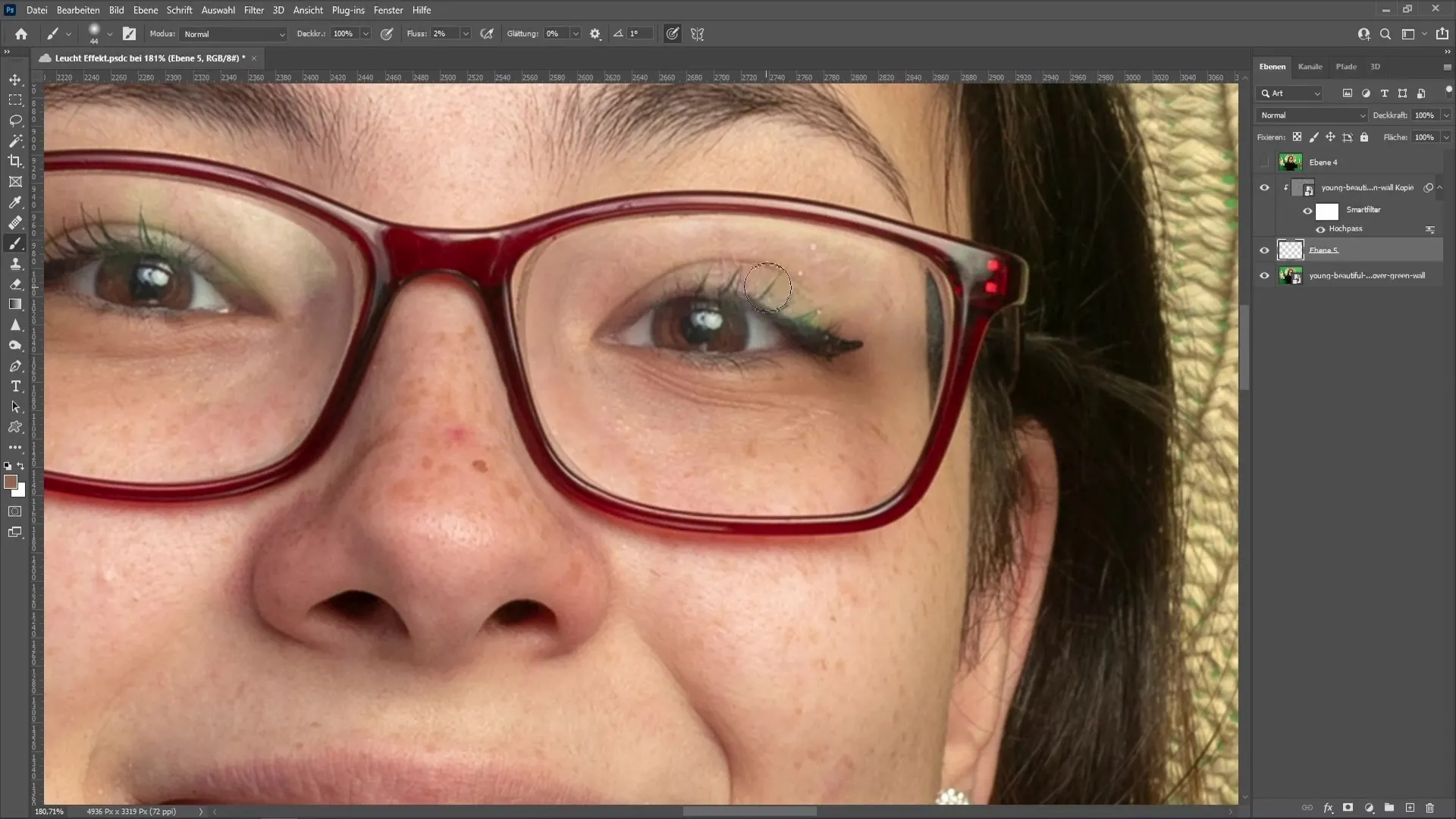The height and width of the screenshot is (819, 1456).
Task: Select the Clone Stamp tool
Action: point(15,263)
